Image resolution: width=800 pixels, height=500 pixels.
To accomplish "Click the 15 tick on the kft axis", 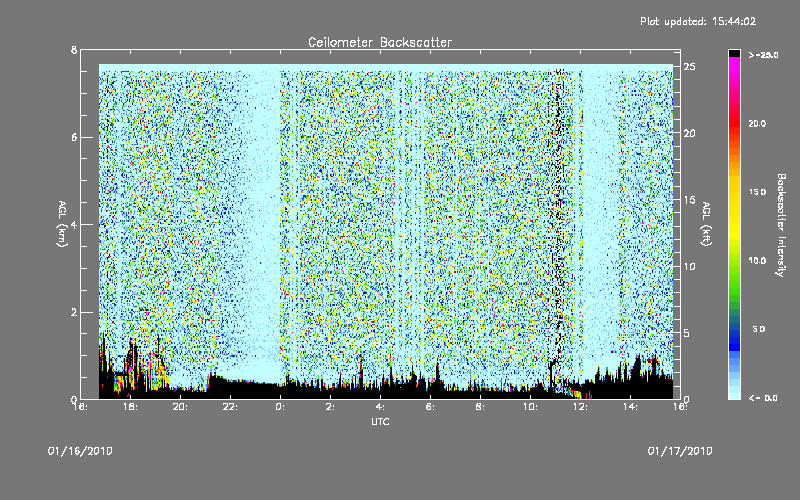I will click(x=690, y=200).
